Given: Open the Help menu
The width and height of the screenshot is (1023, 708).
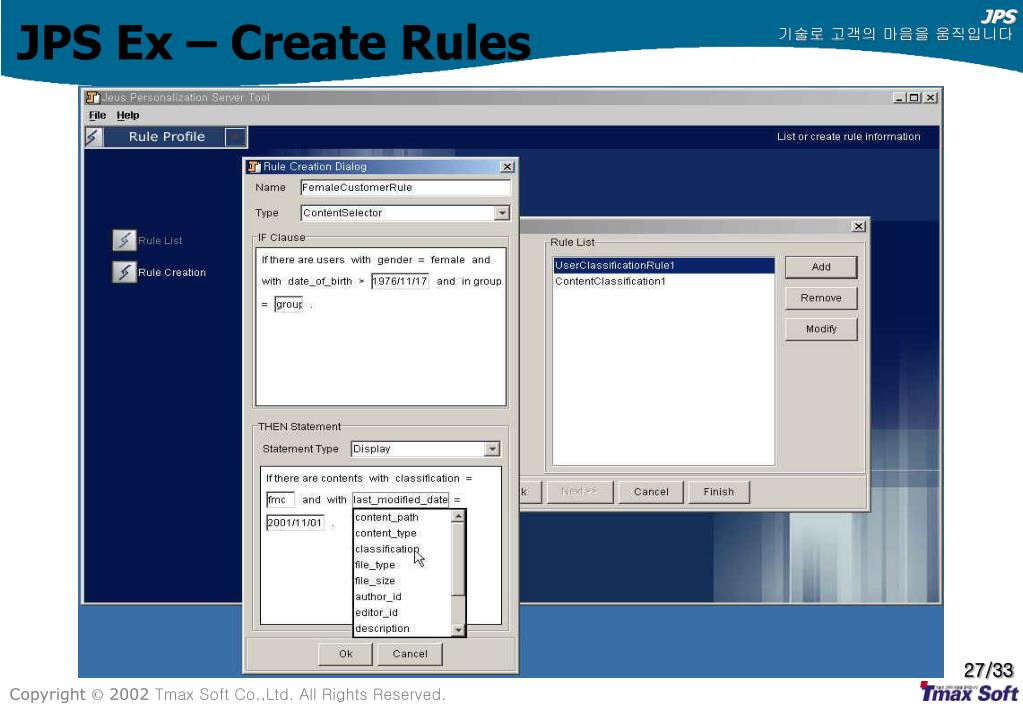Looking at the screenshot, I should pyautogui.click(x=128, y=115).
